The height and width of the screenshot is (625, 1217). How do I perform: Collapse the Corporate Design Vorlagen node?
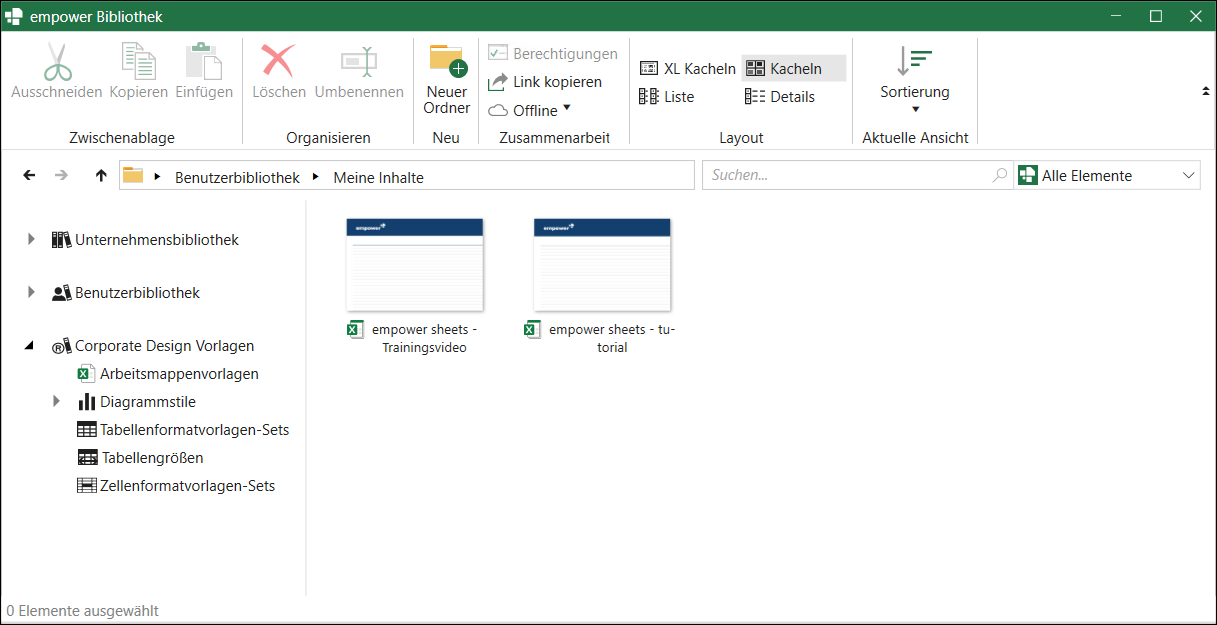coord(30,346)
